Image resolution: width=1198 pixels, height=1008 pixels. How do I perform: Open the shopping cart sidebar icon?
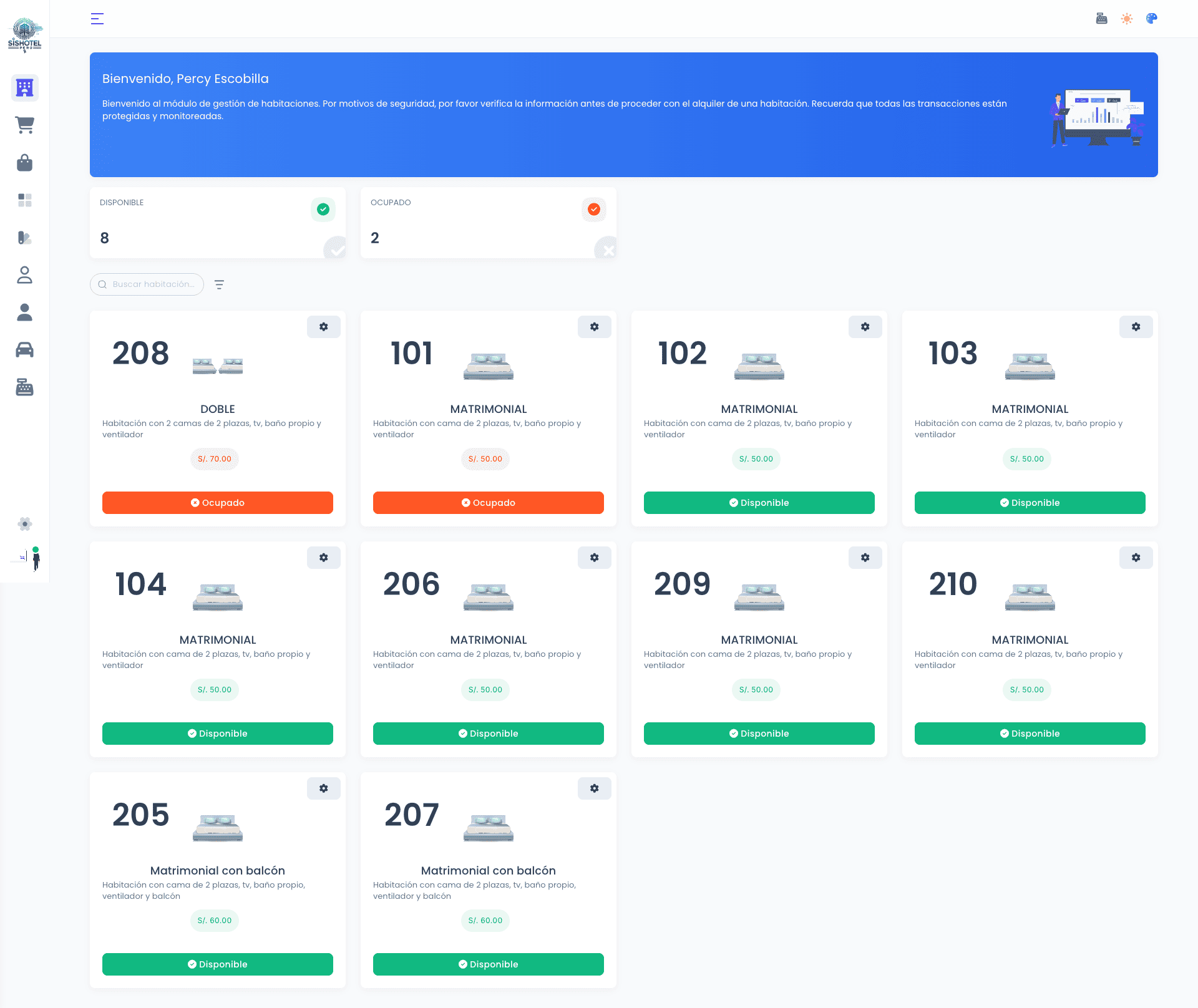24,125
